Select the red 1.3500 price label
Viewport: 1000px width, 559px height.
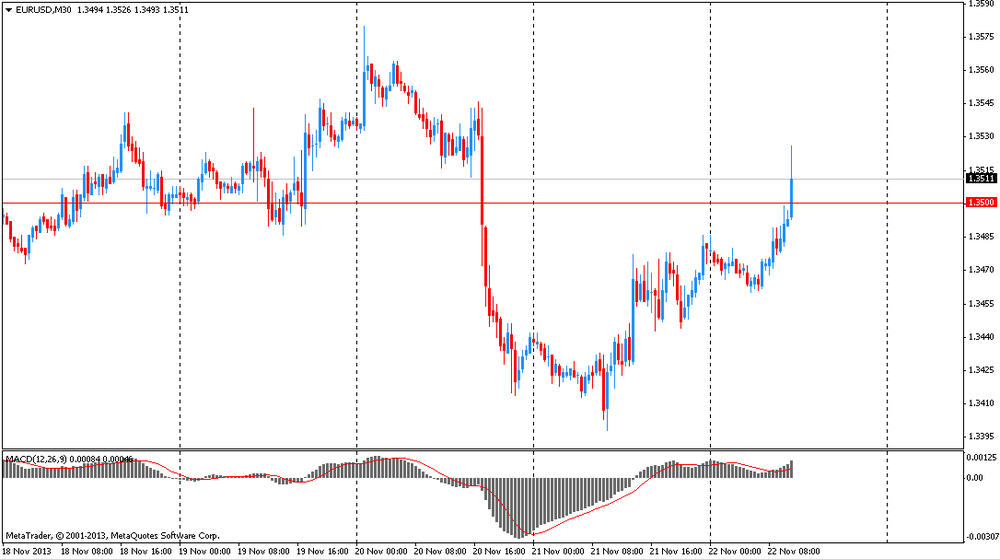click(x=979, y=203)
